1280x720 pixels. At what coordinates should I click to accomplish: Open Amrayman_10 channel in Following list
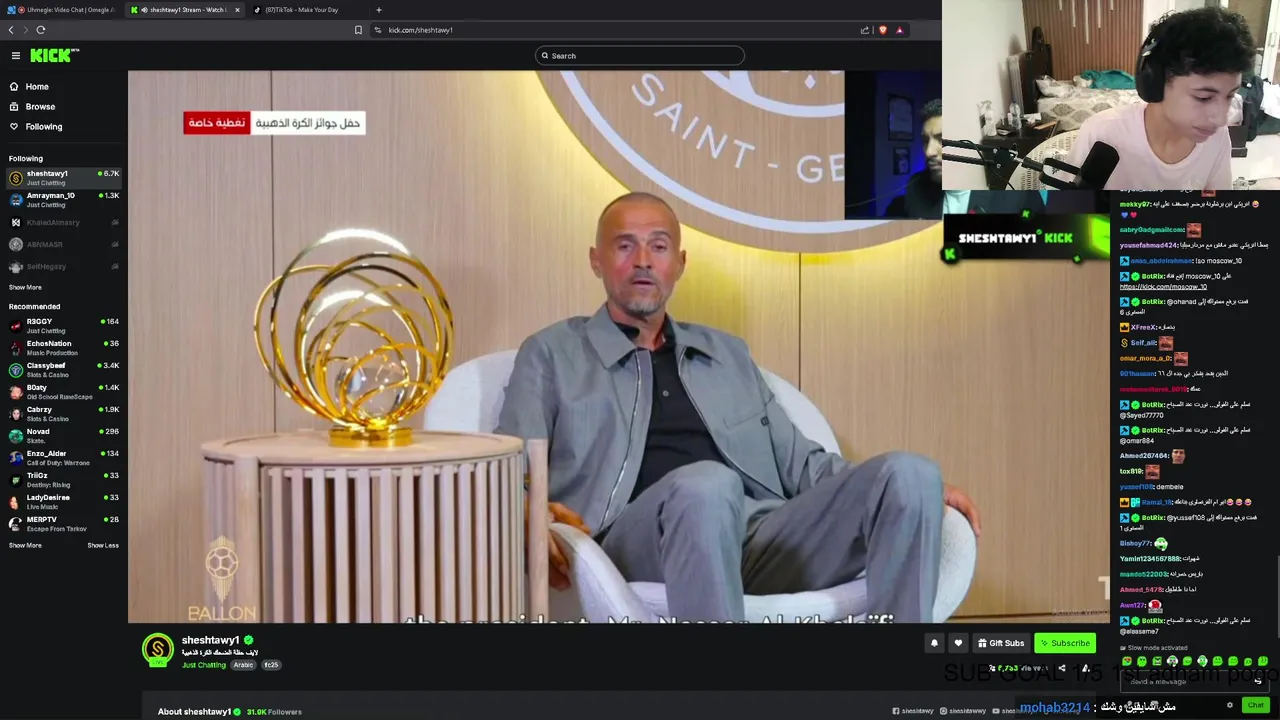[x=64, y=200]
